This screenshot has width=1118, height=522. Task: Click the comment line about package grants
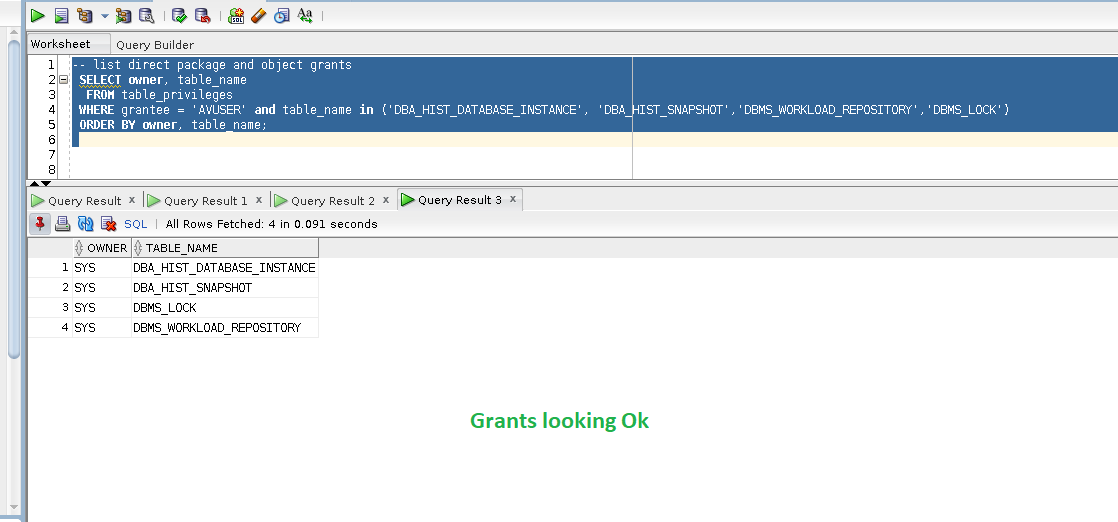(x=212, y=65)
